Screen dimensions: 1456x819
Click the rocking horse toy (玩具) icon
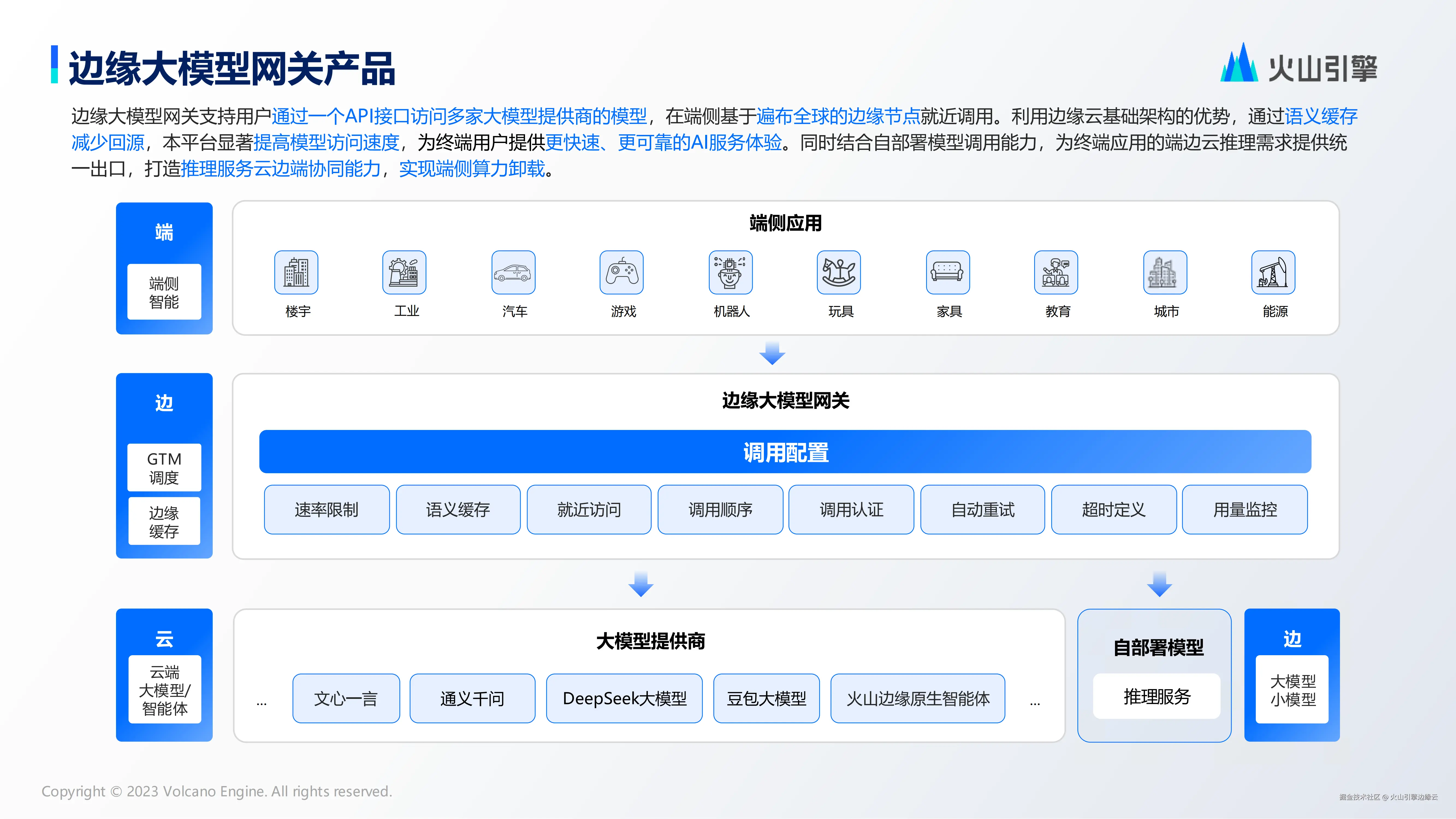(x=839, y=272)
